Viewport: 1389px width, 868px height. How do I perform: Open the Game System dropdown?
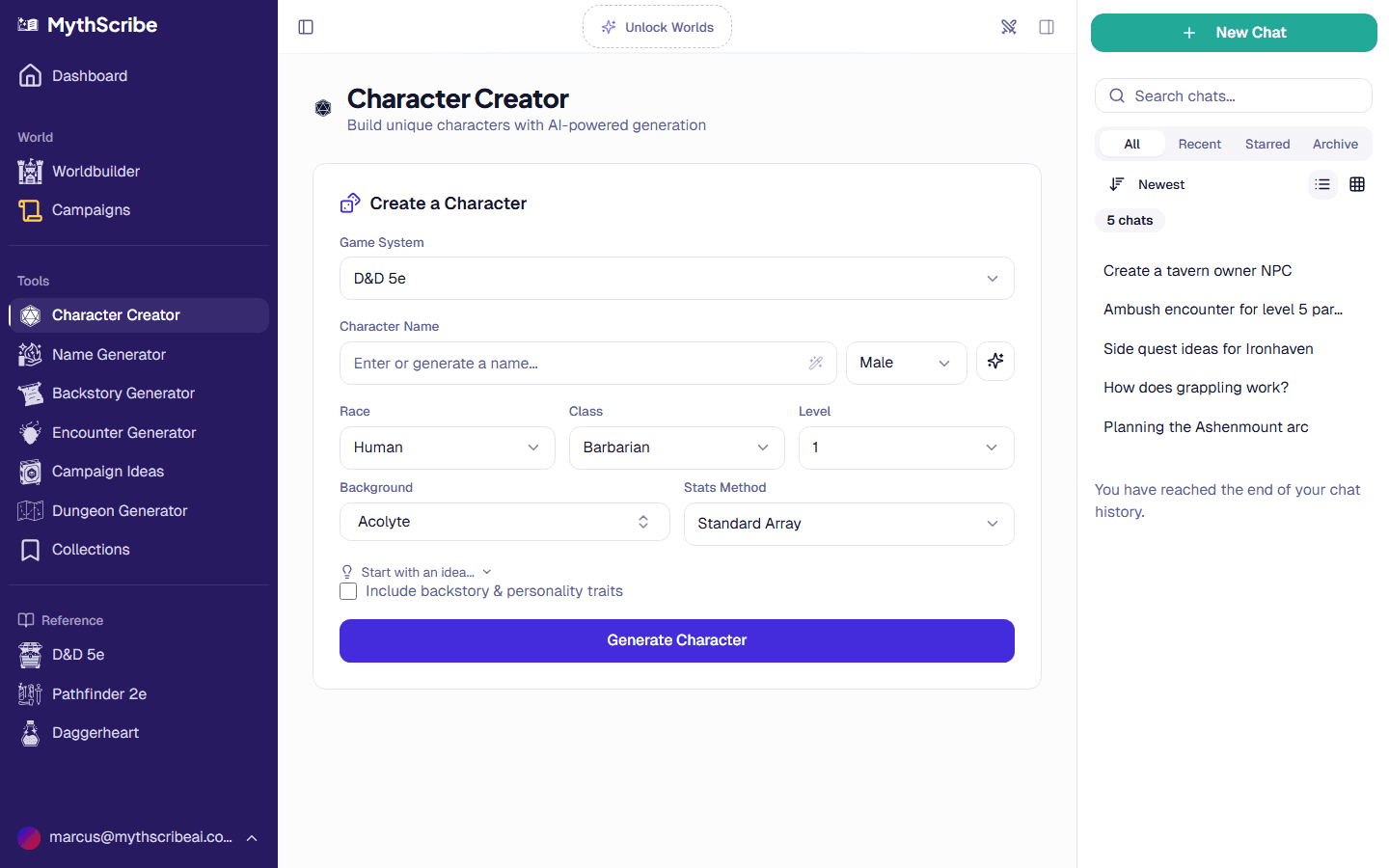(676, 278)
